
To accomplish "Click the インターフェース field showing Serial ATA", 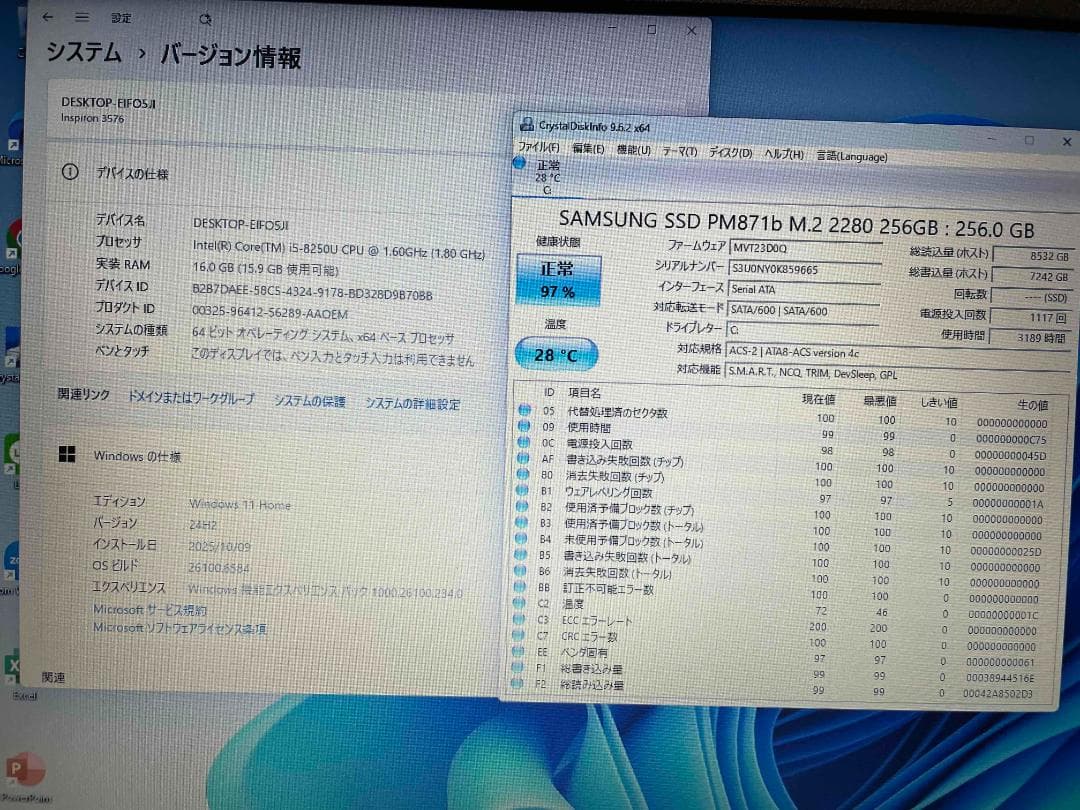I will pos(804,290).
